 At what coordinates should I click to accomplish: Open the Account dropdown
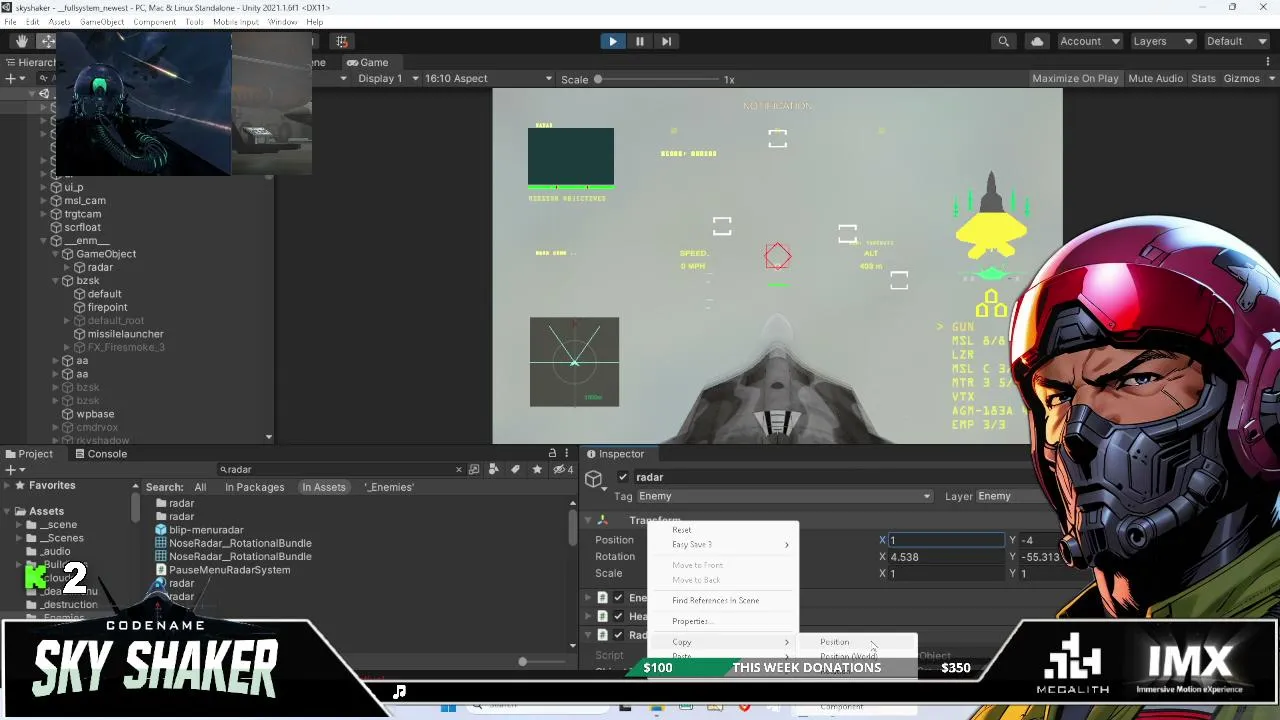[1088, 41]
